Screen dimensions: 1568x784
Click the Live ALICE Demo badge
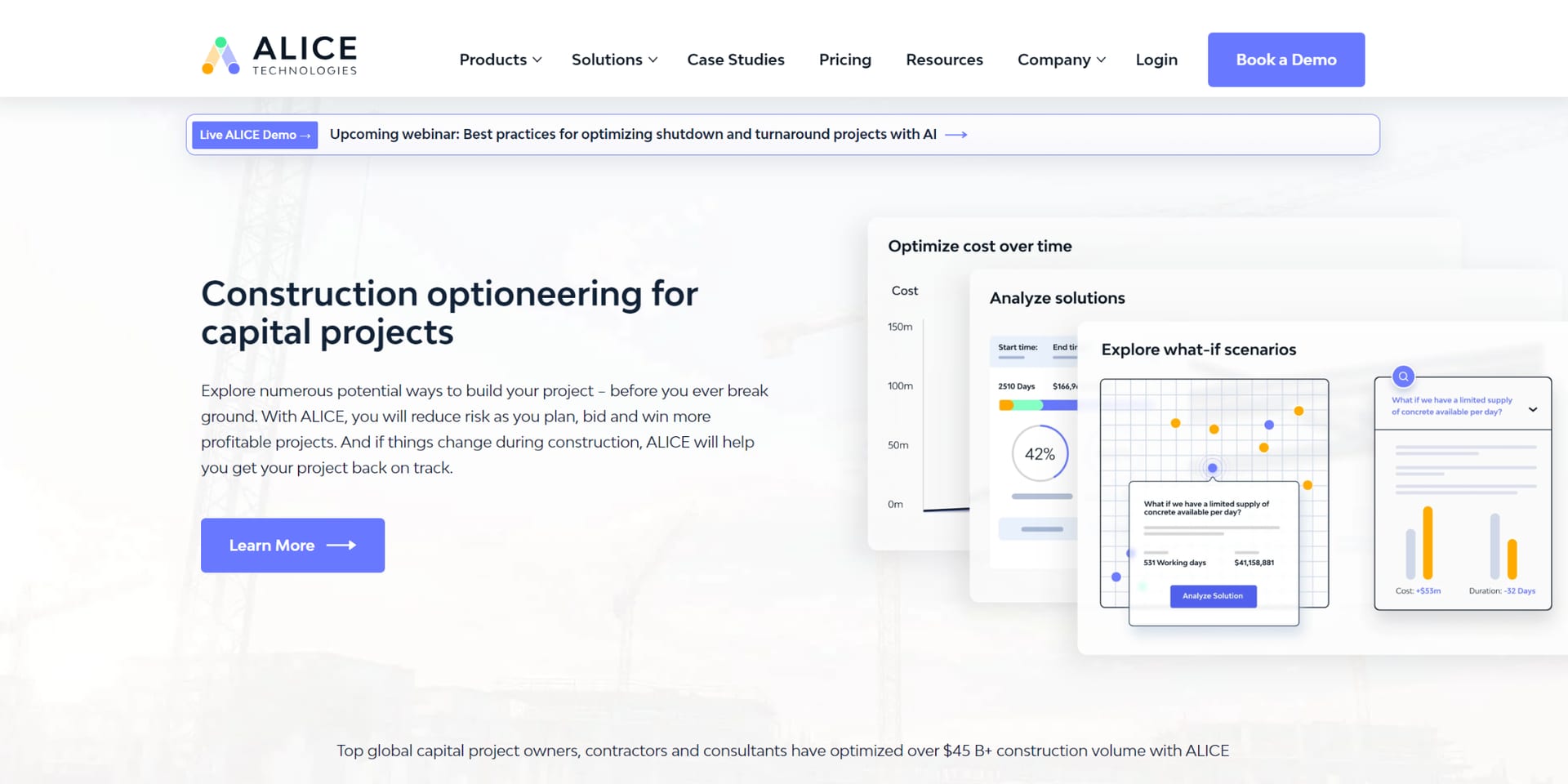click(255, 135)
